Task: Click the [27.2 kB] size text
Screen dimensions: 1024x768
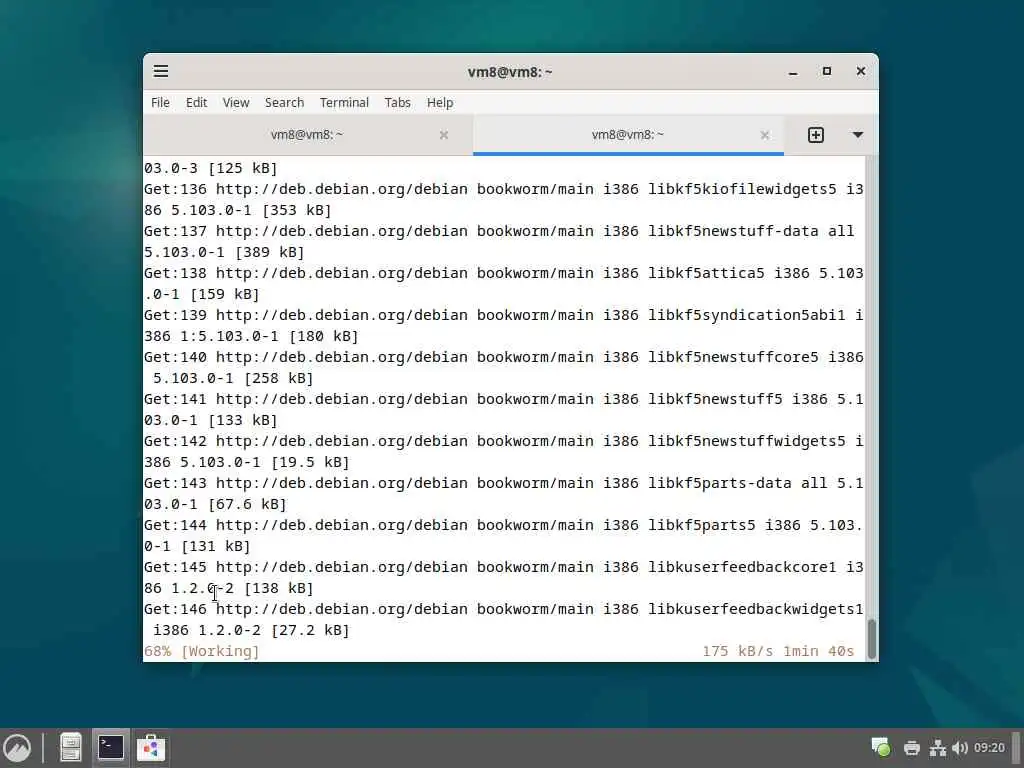Action: pos(310,630)
